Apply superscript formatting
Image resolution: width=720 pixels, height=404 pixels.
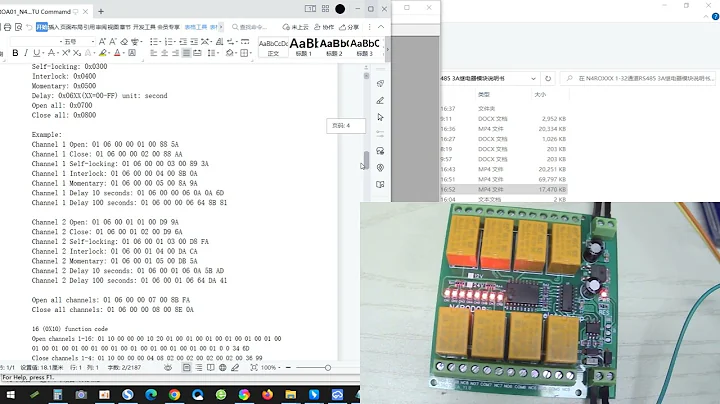(x=66, y=53)
